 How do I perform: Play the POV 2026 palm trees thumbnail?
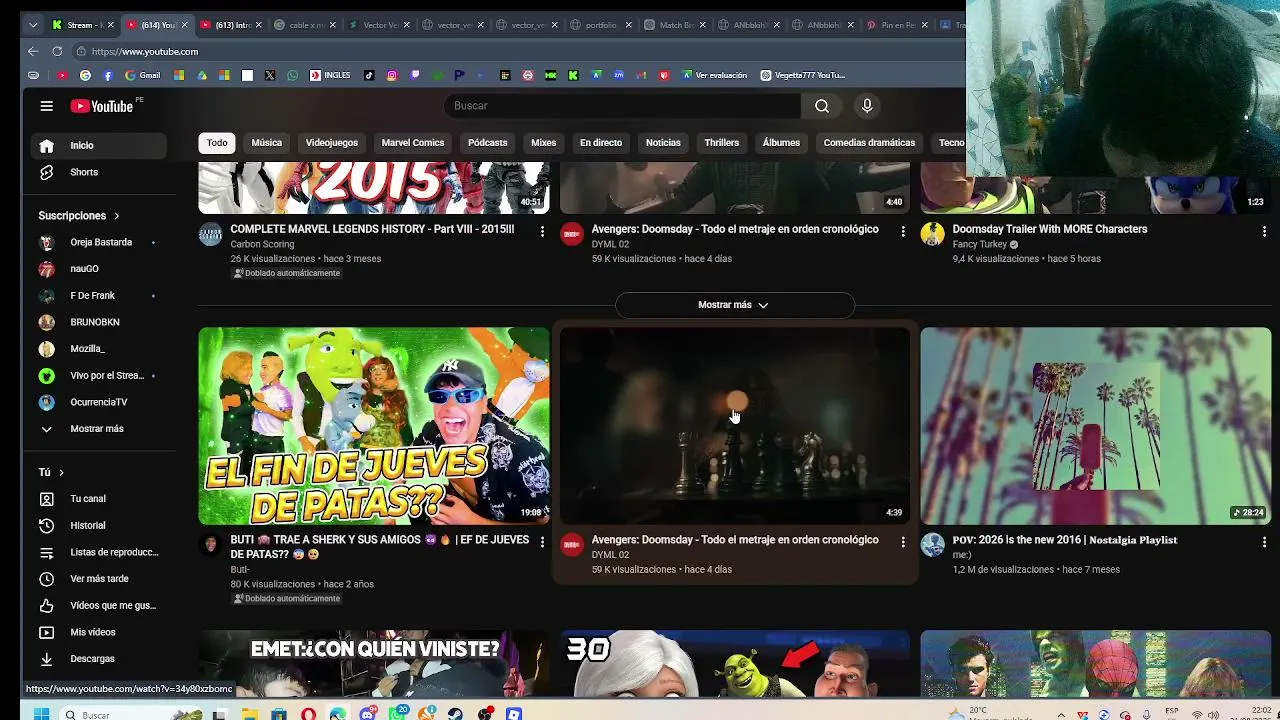click(x=1096, y=426)
